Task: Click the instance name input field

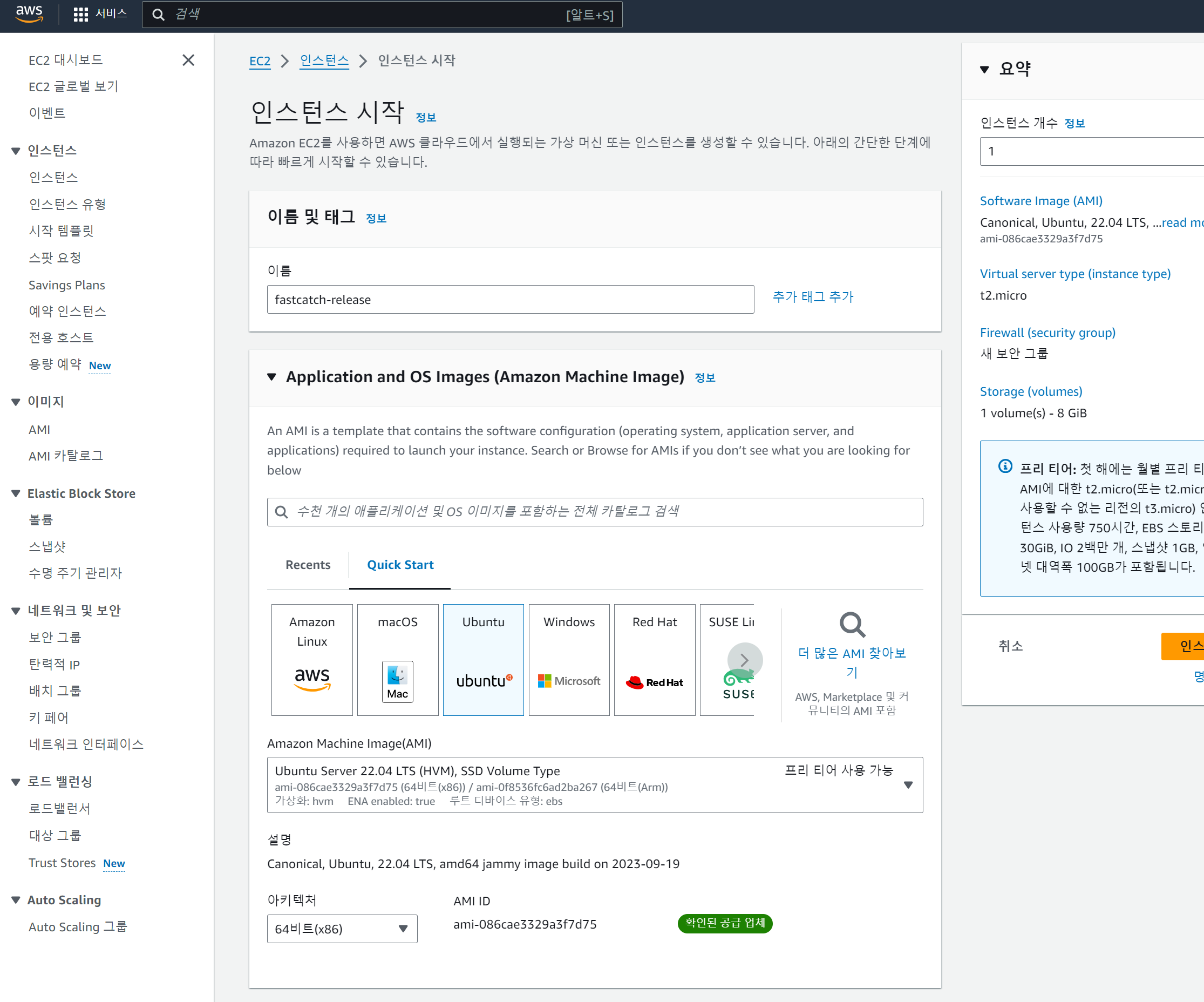Action: pos(511,300)
